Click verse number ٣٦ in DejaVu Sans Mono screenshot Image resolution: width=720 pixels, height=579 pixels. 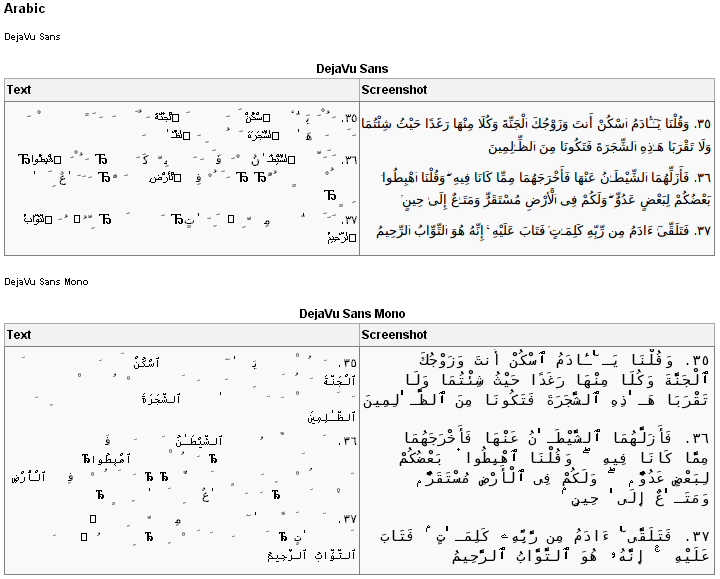(x=699, y=437)
